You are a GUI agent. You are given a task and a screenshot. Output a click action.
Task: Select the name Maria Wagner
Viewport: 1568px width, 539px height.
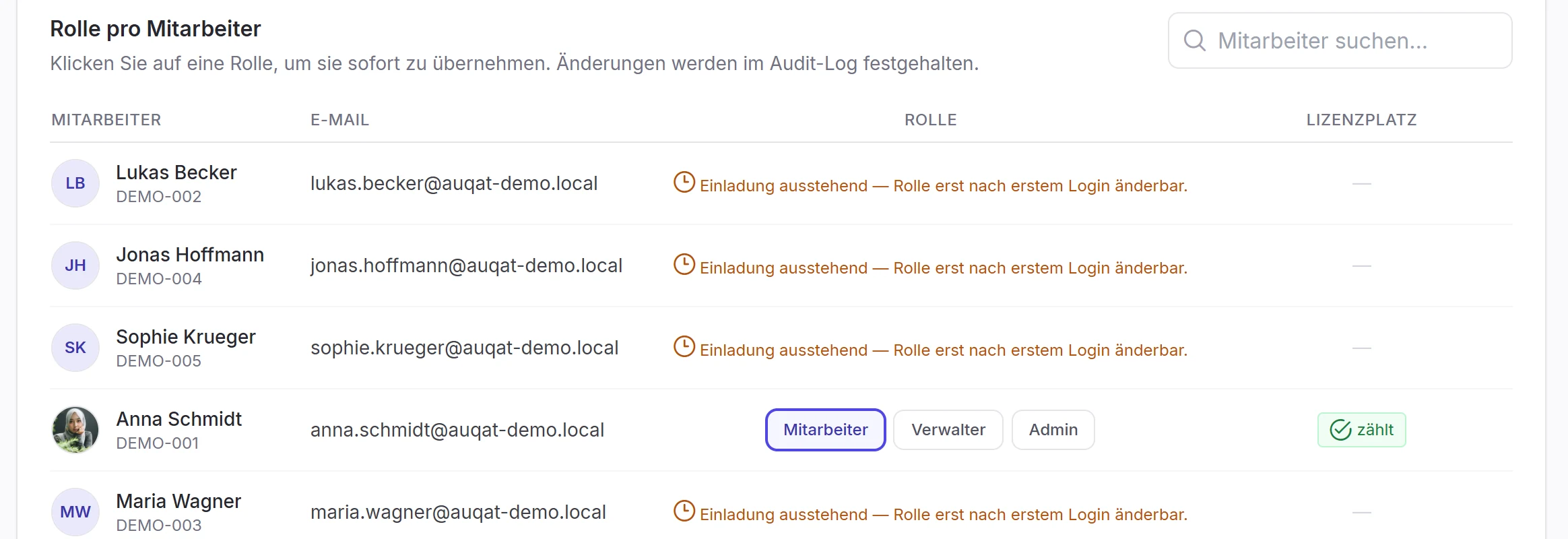click(x=178, y=501)
